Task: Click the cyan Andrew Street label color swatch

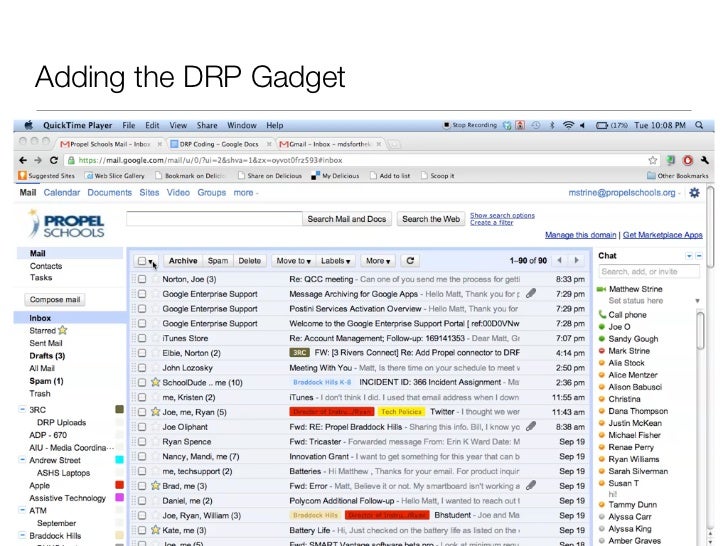Action: pyautogui.click(x=119, y=460)
